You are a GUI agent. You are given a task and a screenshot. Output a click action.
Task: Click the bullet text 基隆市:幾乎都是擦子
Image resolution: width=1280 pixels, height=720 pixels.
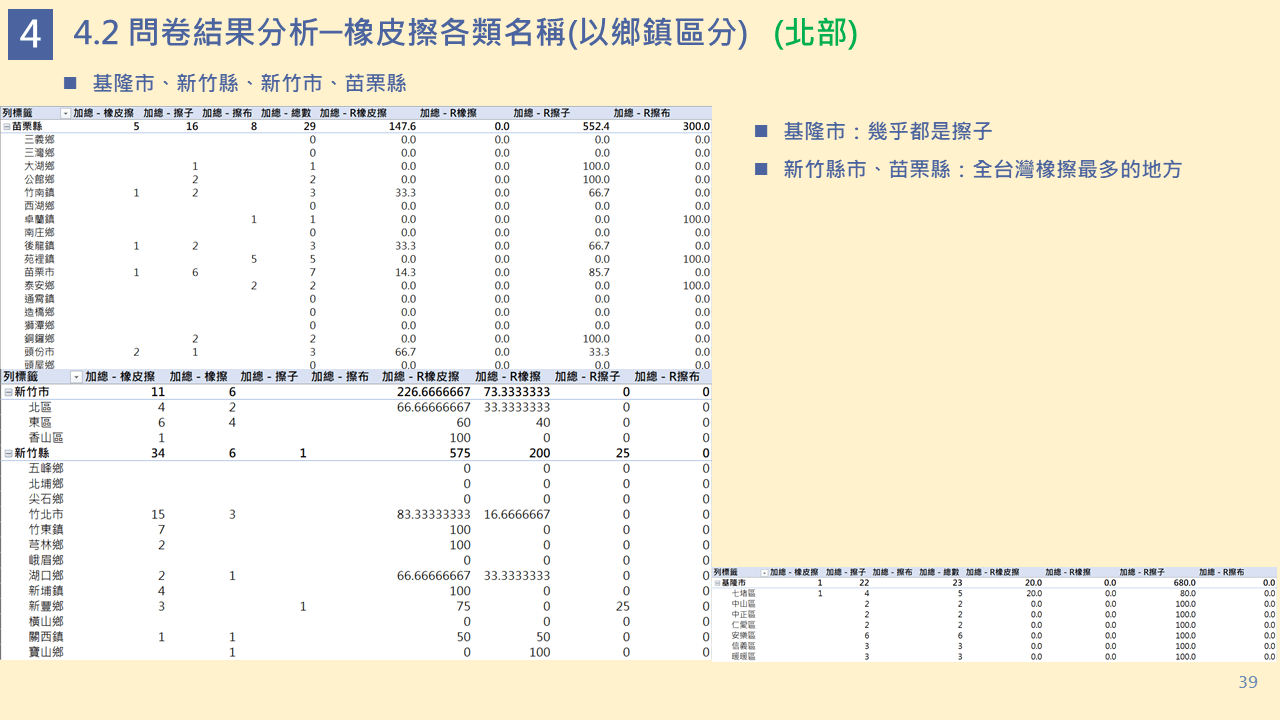888,131
